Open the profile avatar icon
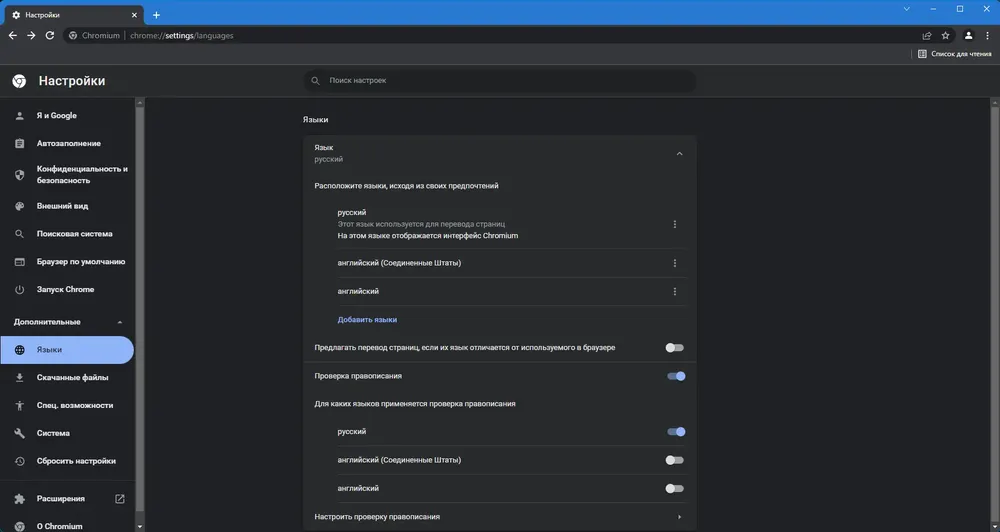 pyautogui.click(x=968, y=36)
